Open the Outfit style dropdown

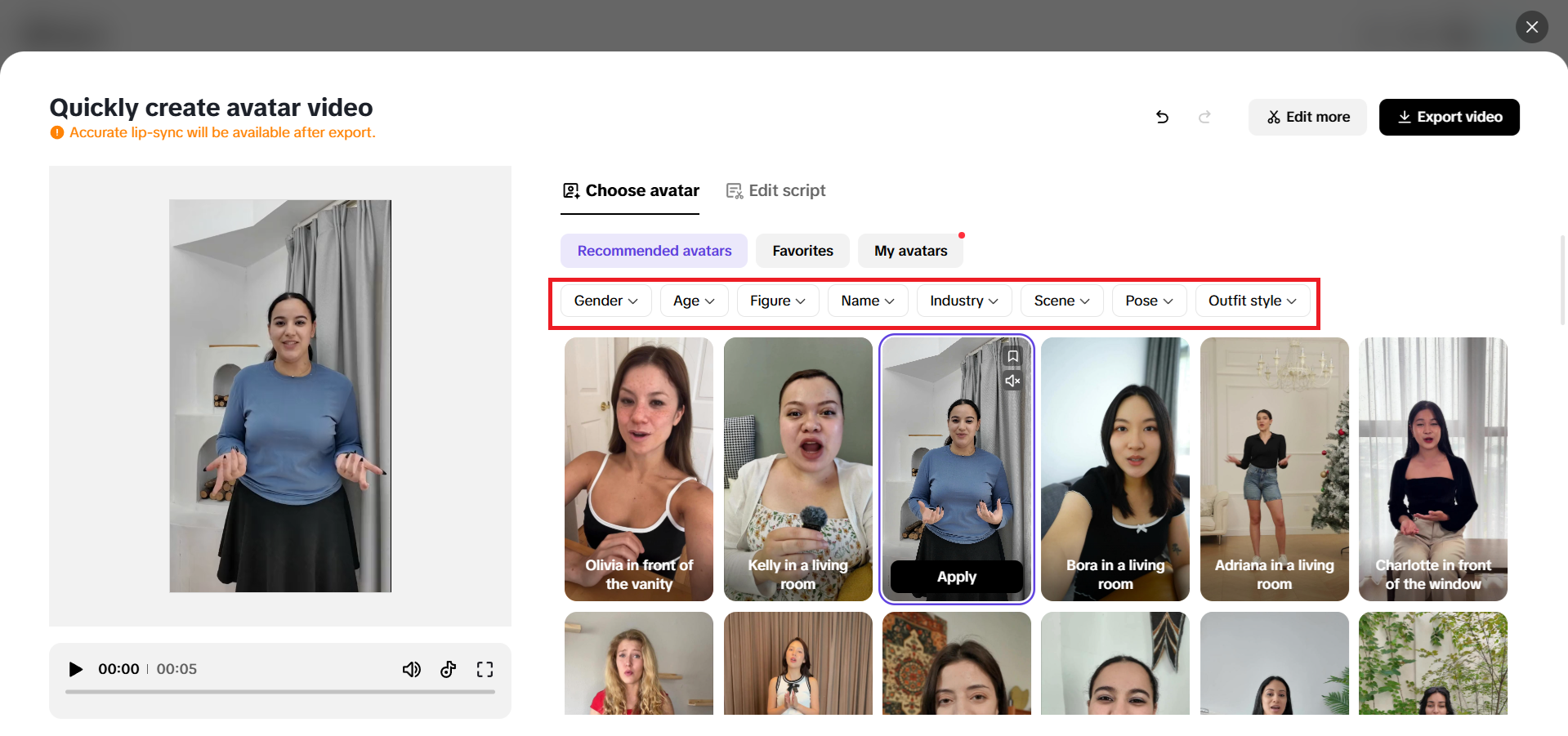(1252, 300)
